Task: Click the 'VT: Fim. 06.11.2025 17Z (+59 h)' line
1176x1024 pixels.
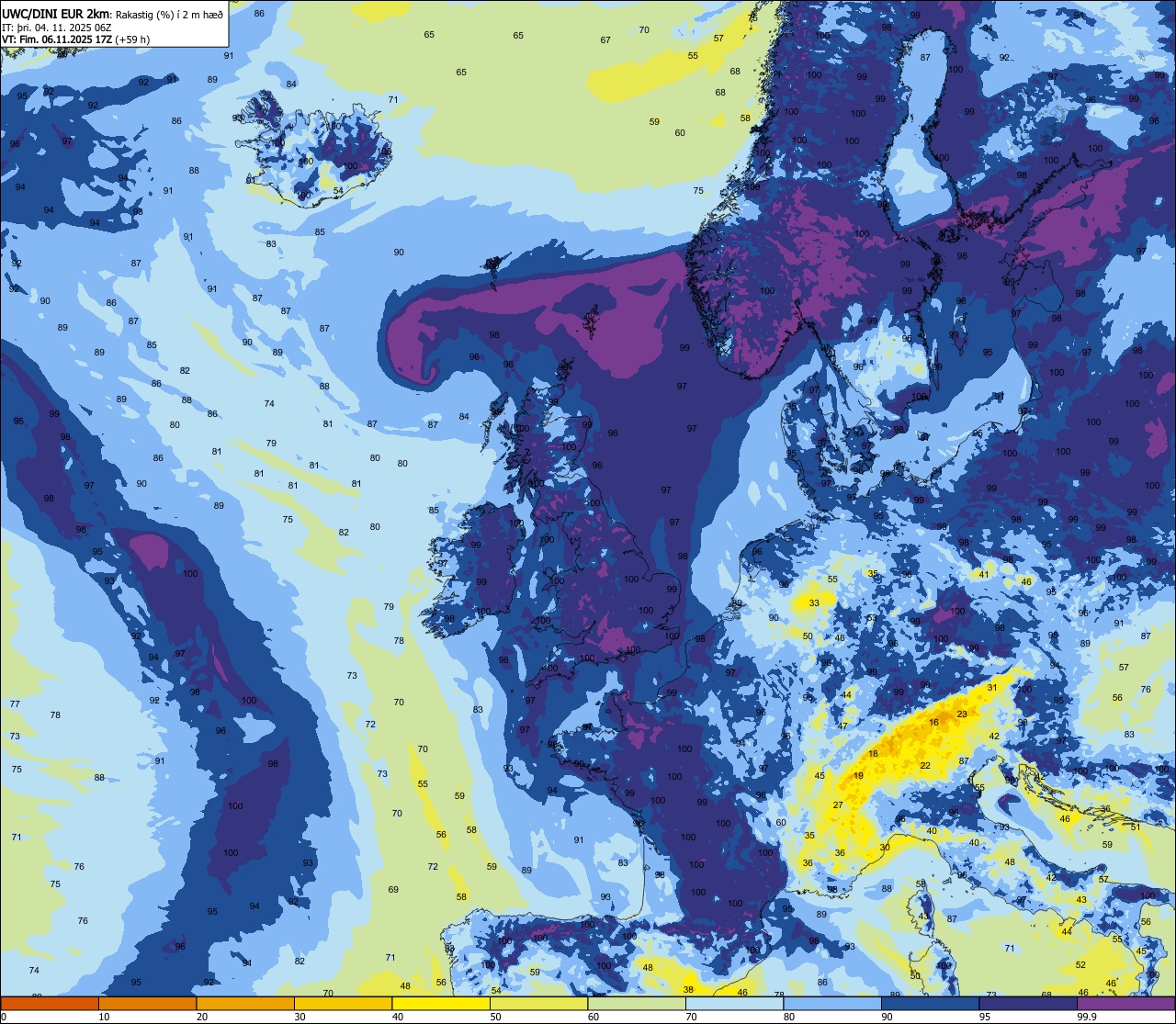Action: pos(76,39)
